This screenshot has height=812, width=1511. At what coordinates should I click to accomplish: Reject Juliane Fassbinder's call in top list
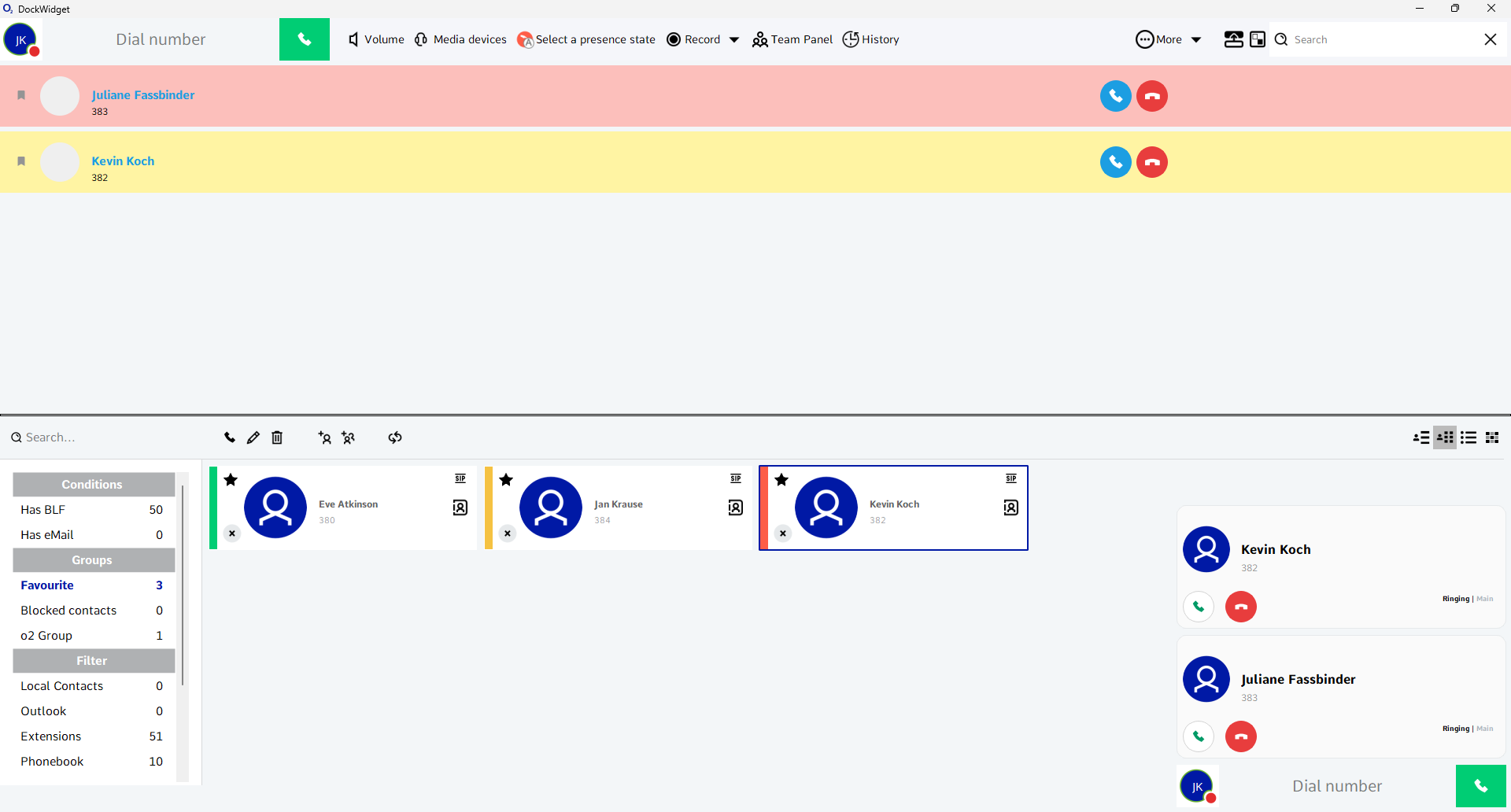coord(1152,96)
